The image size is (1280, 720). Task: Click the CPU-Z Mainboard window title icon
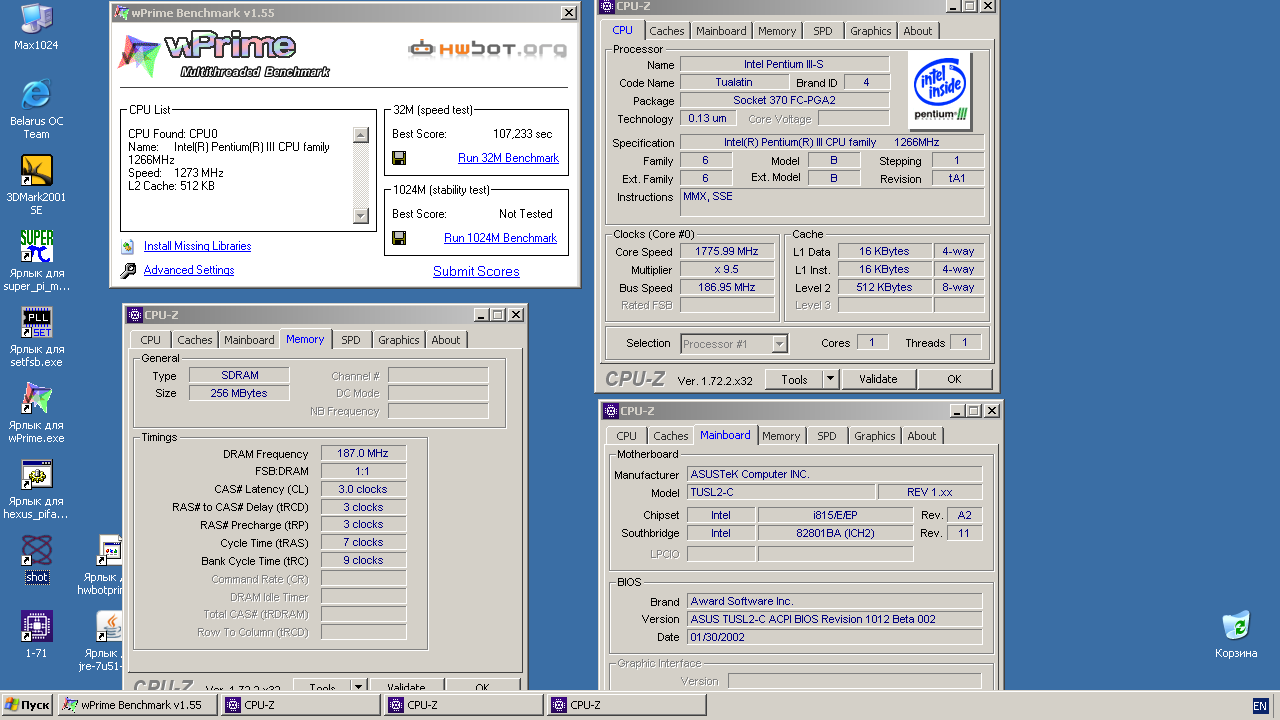[x=611, y=411]
